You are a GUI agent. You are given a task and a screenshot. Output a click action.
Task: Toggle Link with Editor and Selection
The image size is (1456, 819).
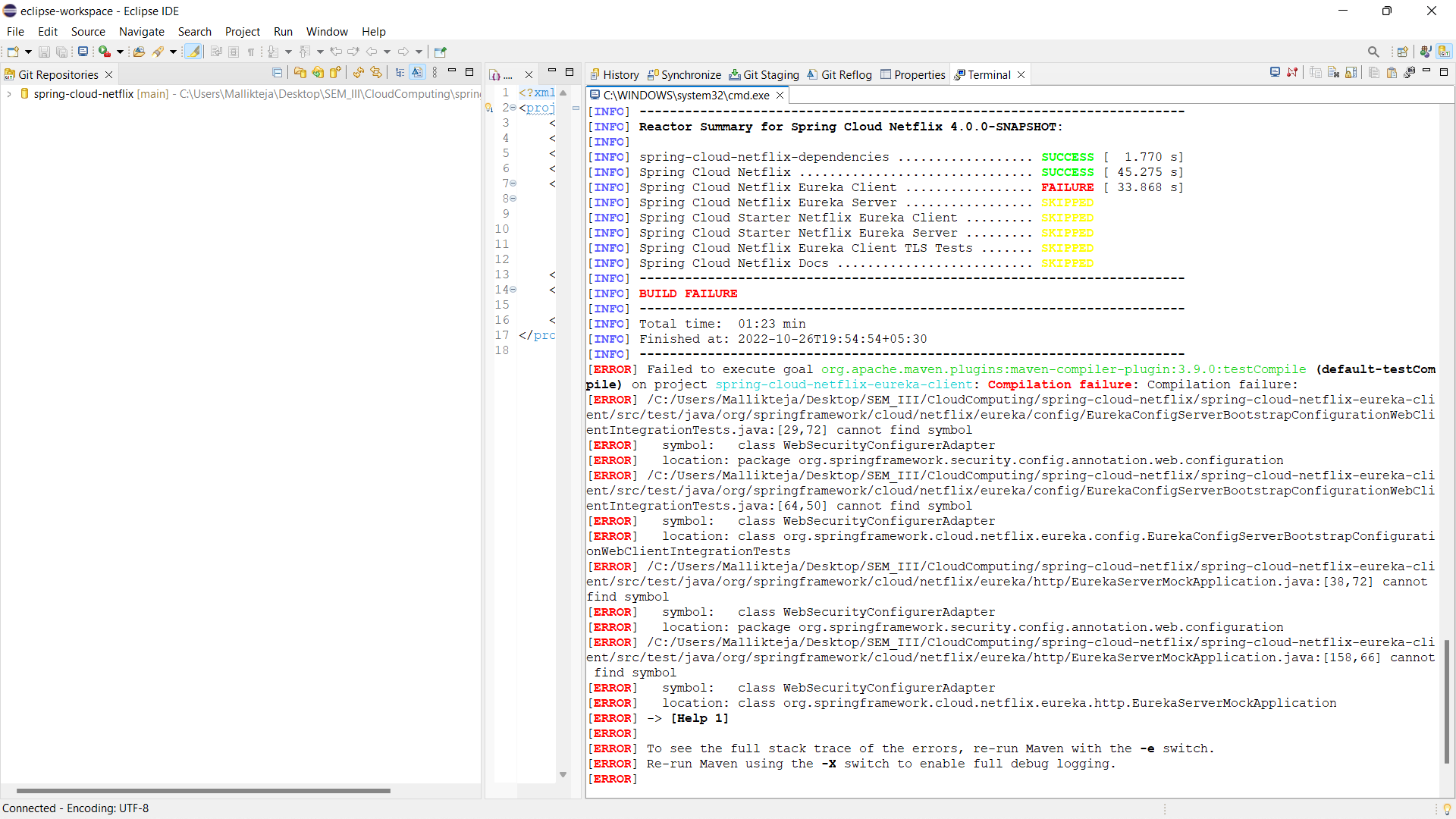pos(376,73)
